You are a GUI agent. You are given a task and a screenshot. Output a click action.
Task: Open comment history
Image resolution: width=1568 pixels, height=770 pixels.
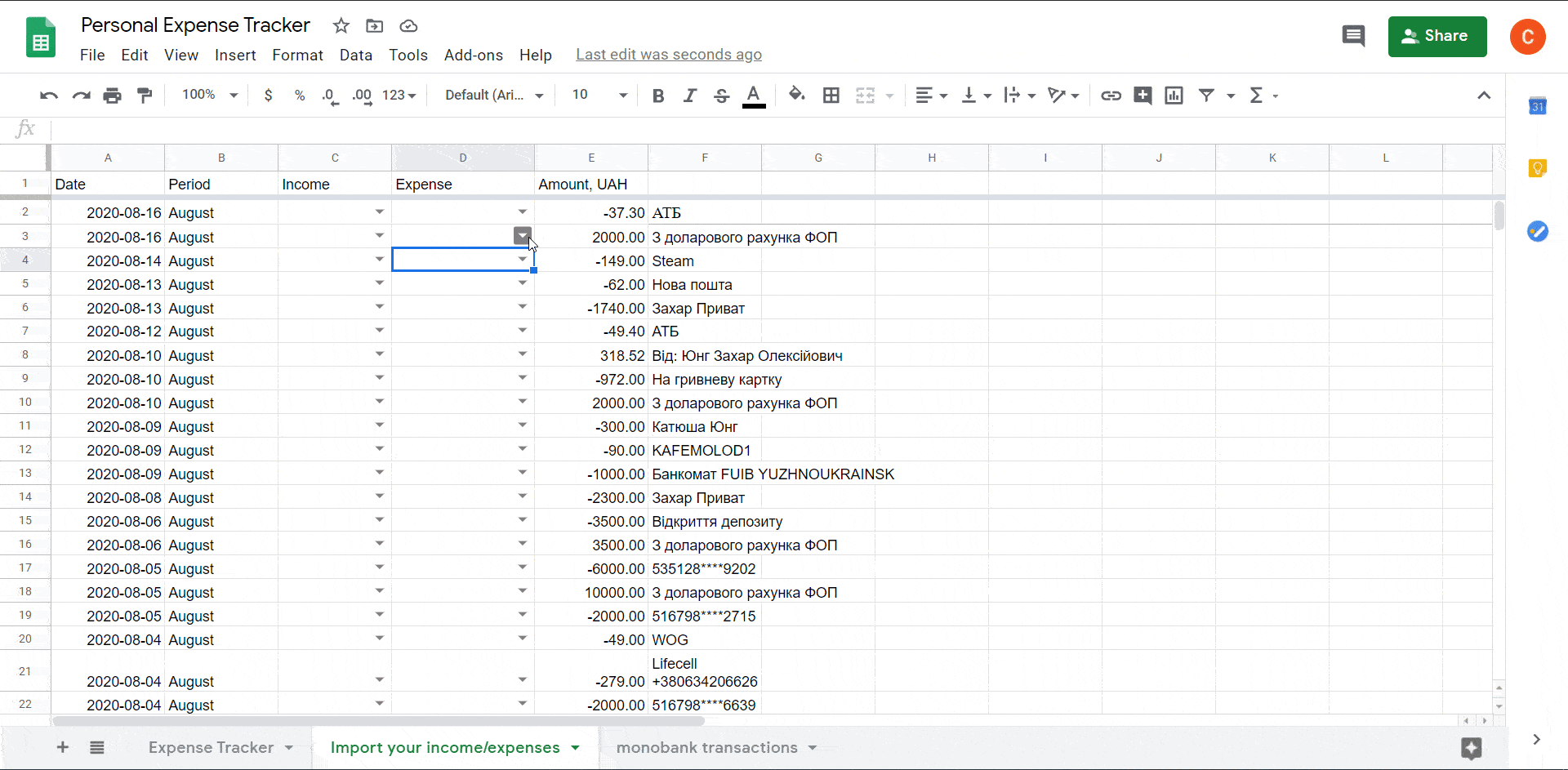click(1353, 36)
